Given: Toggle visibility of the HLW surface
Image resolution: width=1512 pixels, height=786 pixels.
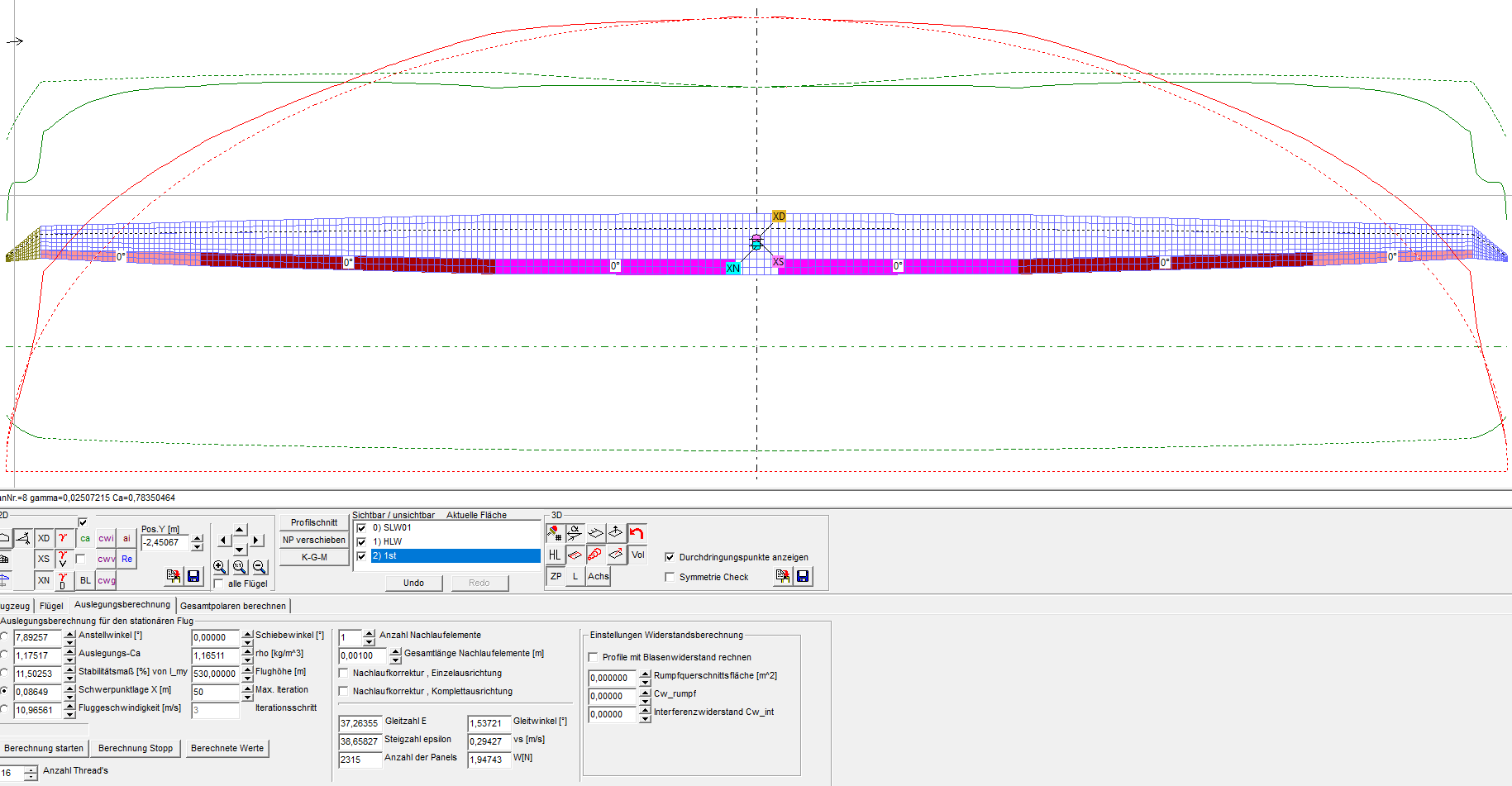Looking at the screenshot, I should coord(361,542).
